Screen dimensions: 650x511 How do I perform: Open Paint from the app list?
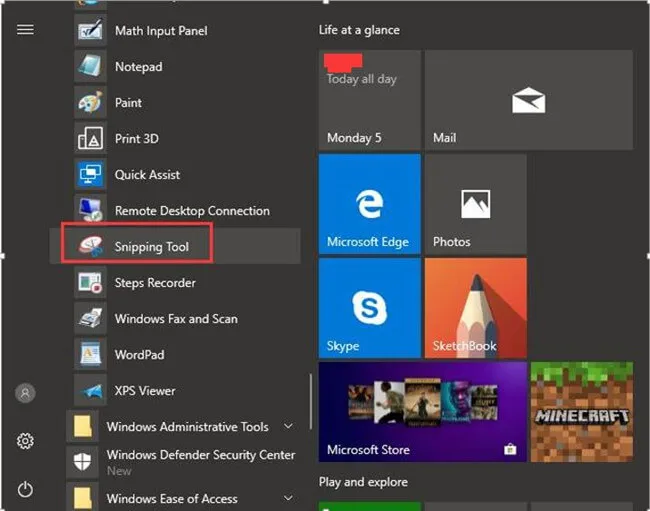128,103
